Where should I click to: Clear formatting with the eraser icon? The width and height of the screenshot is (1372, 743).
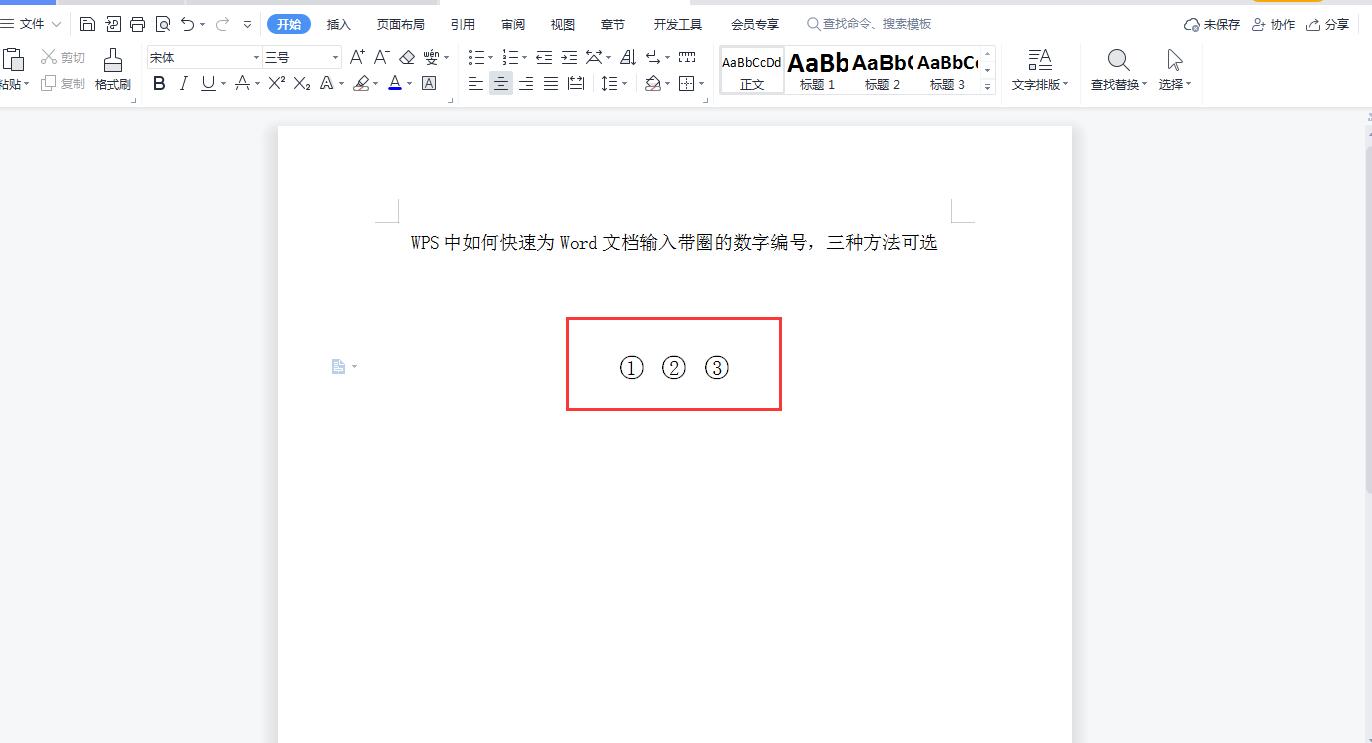click(406, 58)
